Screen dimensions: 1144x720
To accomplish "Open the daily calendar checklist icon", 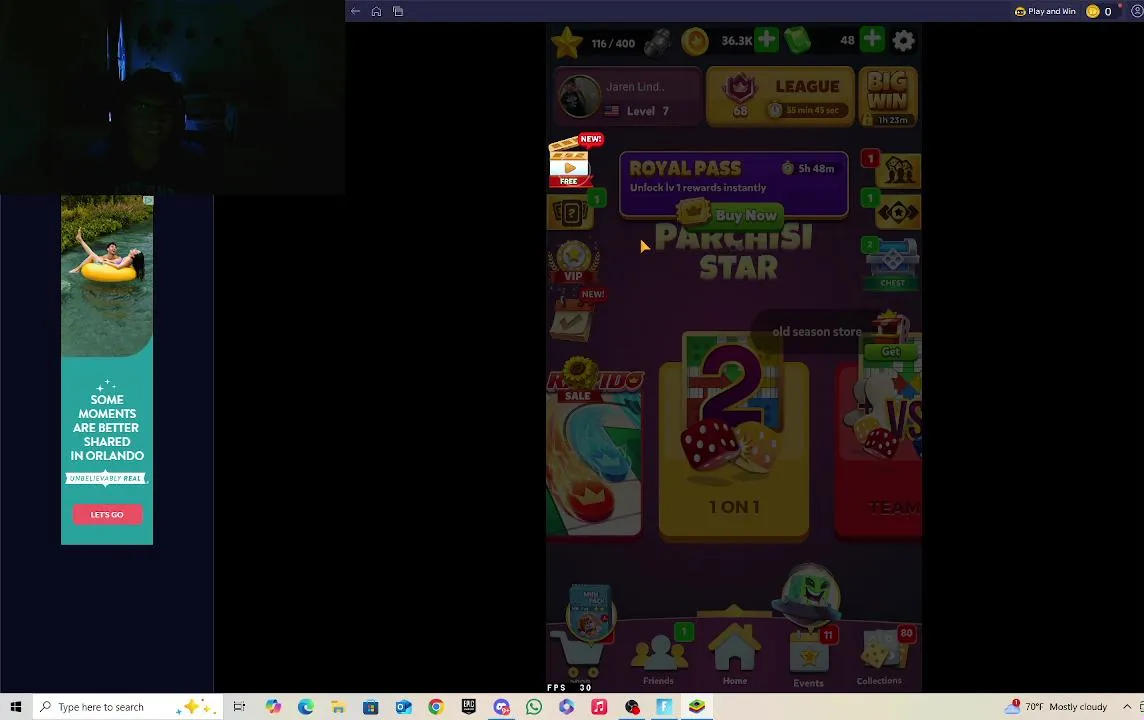I will click(571, 318).
